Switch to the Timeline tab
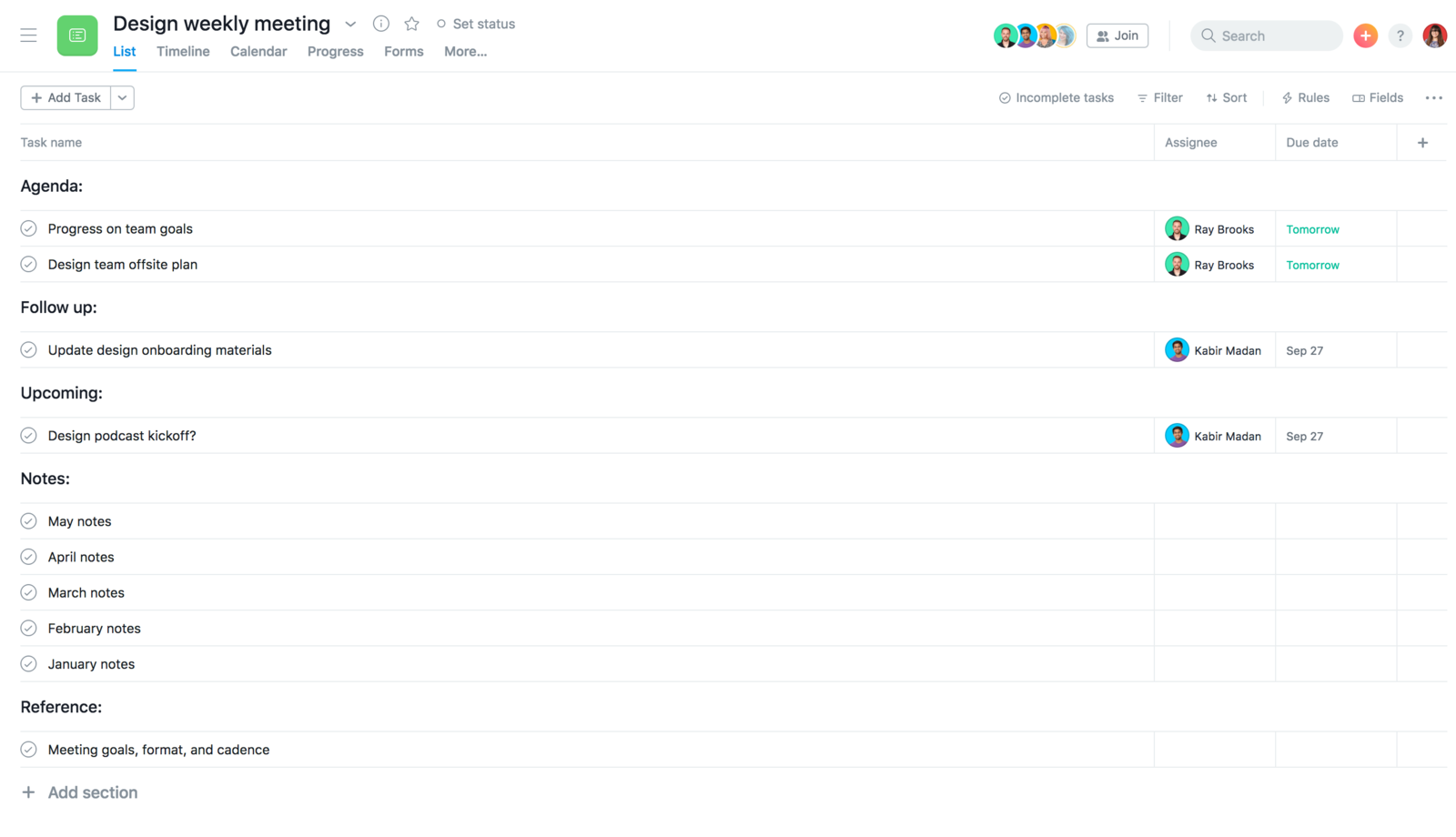 (183, 52)
